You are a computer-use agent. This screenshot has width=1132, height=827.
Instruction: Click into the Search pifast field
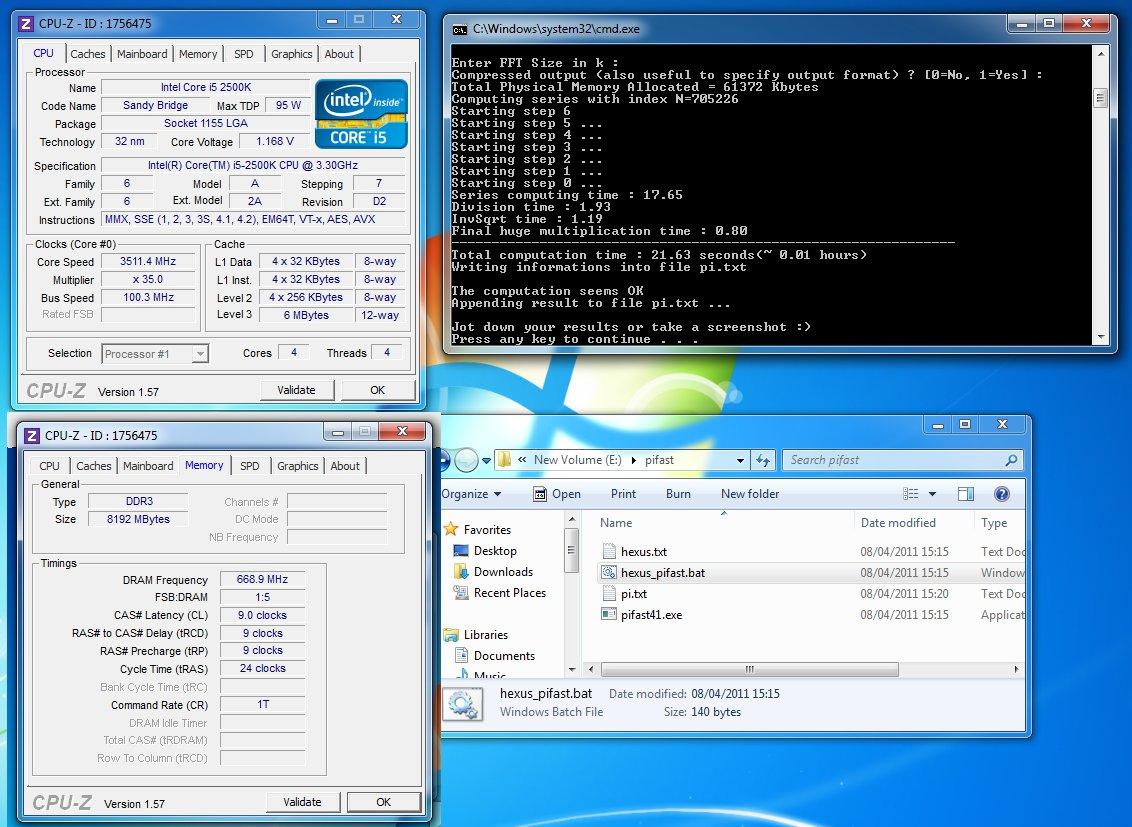coord(893,460)
